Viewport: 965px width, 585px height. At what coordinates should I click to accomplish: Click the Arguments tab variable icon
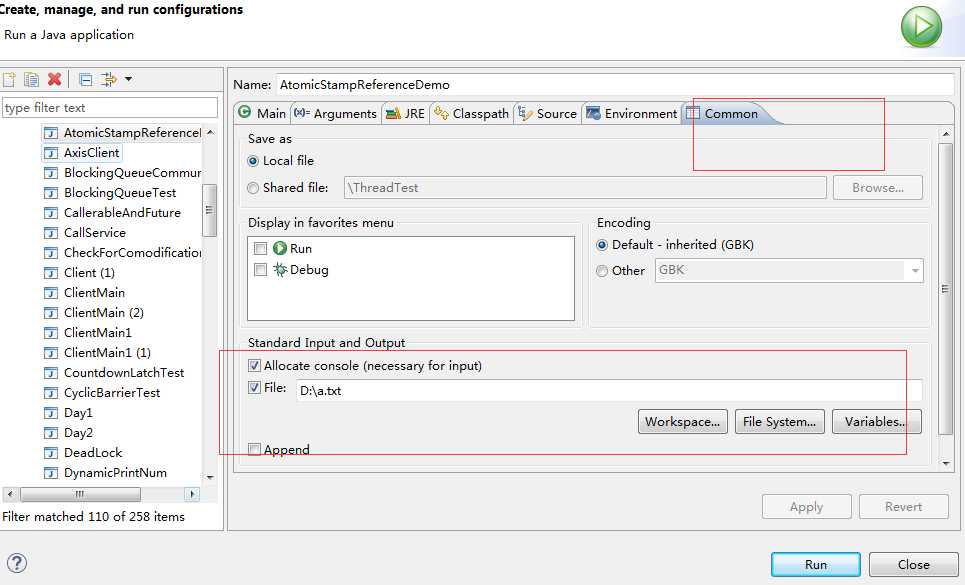click(x=302, y=113)
